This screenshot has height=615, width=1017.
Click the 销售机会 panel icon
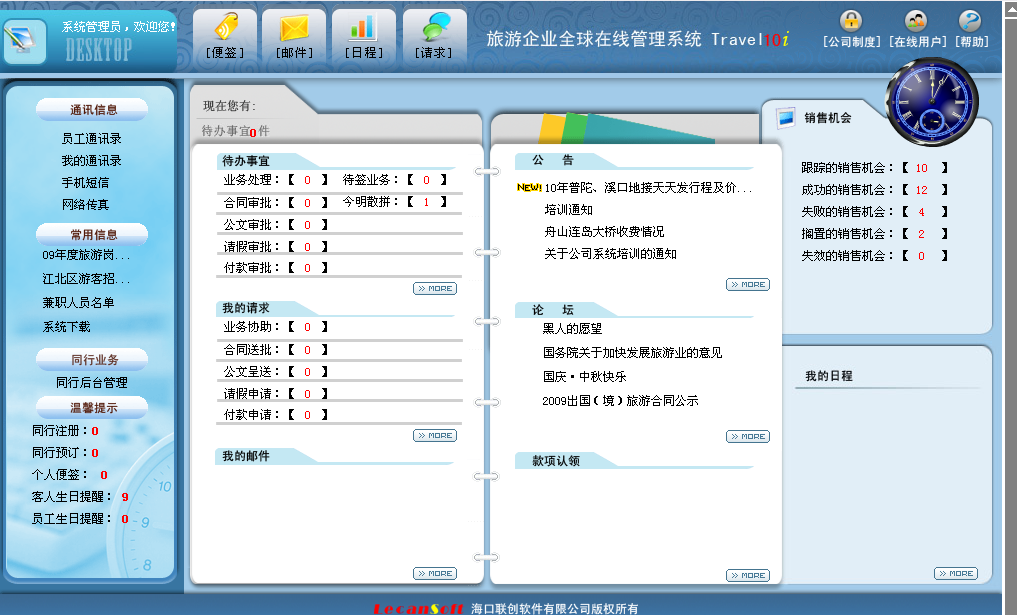[786, 117]
